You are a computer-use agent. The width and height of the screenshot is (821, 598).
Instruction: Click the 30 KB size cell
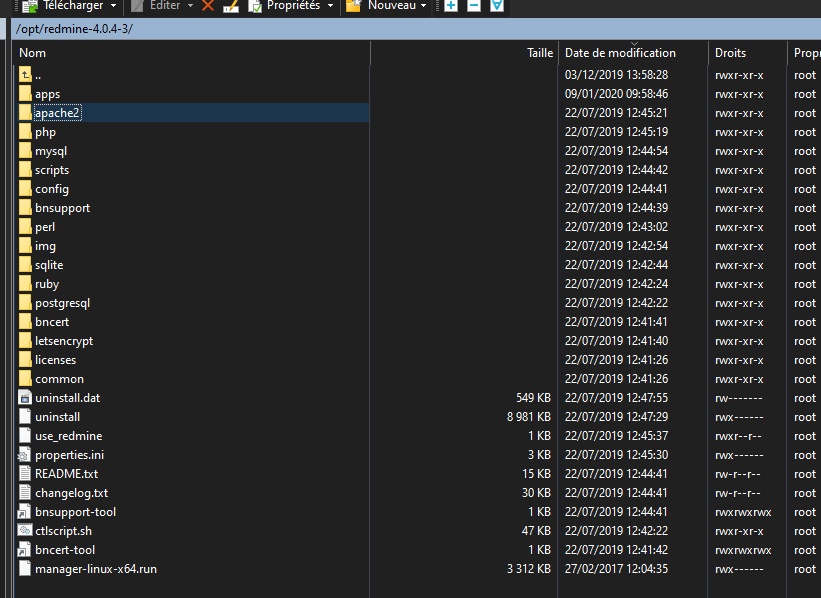pos(536,493)
